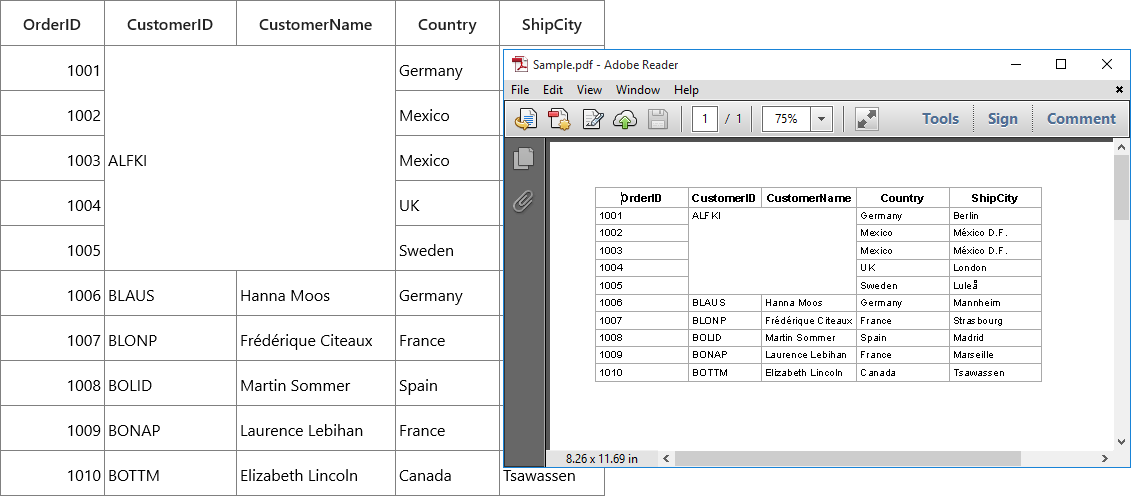Viewport: 1131px width, 496px height.
Task: Click the 75% zoom value field
Action: coord(786,119)
